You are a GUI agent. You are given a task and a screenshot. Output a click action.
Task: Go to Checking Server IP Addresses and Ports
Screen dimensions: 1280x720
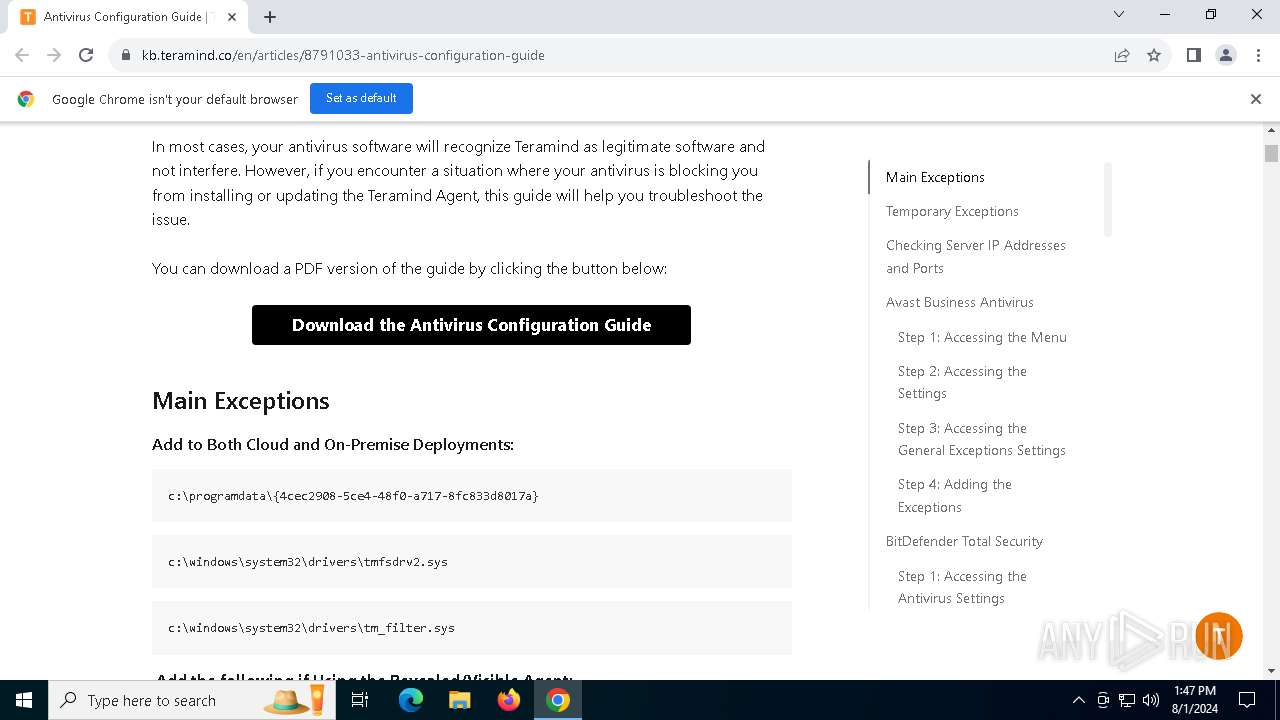click(x=976, y=256)
